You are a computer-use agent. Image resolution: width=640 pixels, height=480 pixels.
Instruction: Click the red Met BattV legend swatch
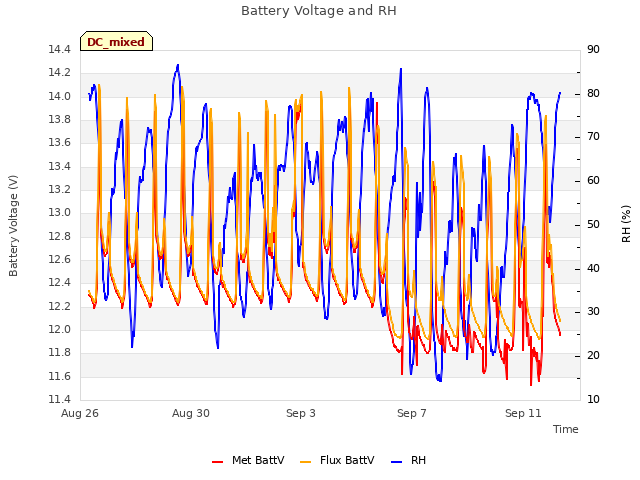pos(218,462)
